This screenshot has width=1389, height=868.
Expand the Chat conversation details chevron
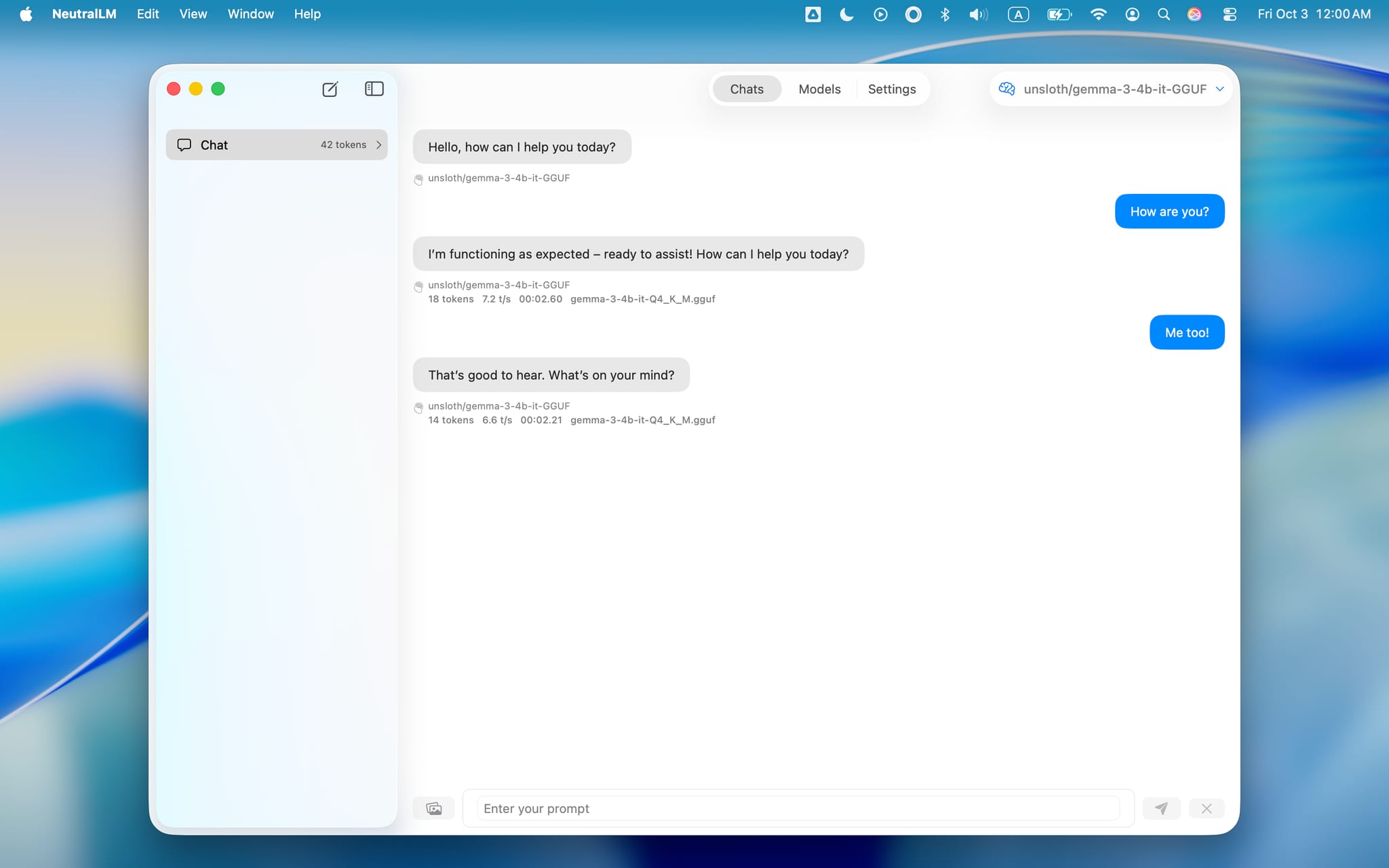tap(378, 144)
